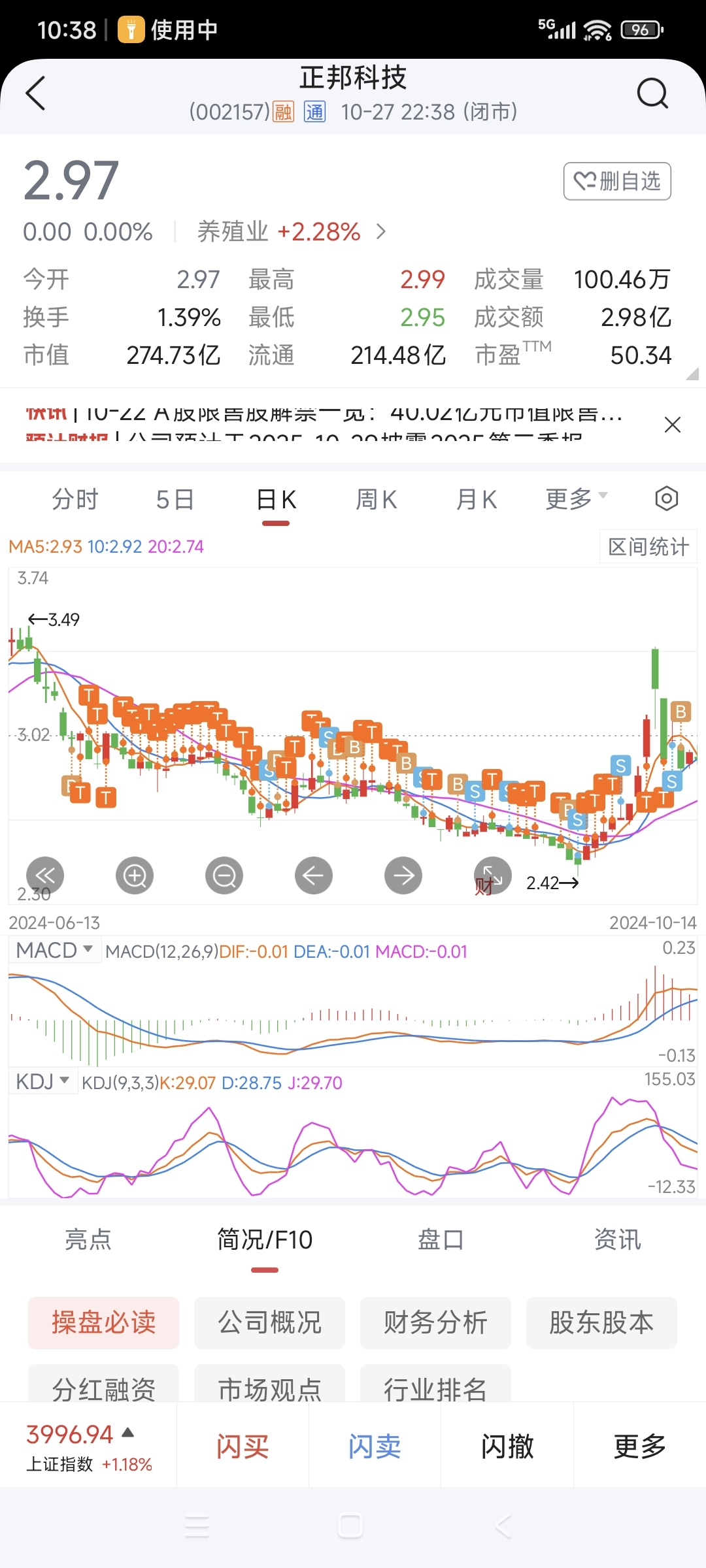Expand quote details corner triangle
706x1568 pixels.
point(692,374)
